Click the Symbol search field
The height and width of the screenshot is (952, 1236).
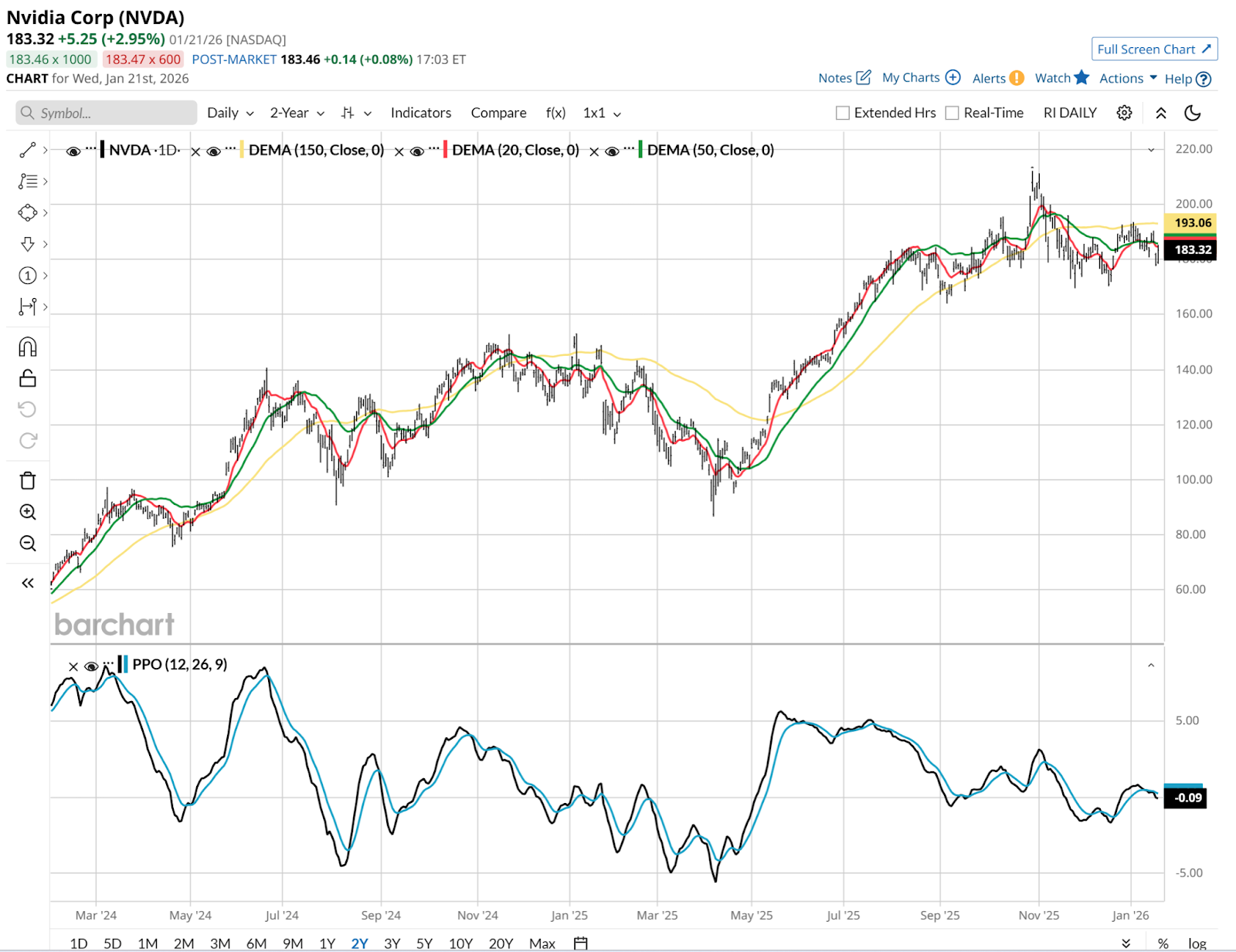pos(107,113)
